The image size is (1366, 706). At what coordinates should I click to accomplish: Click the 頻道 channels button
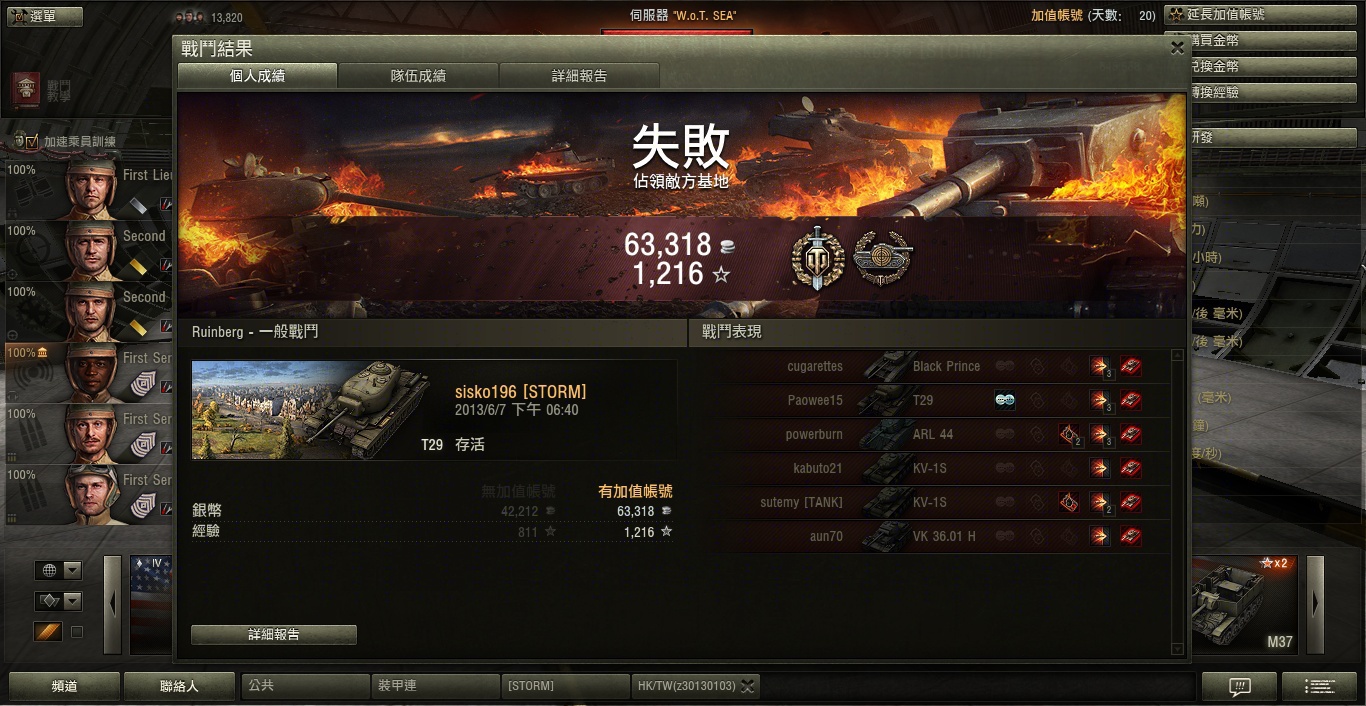65,687
